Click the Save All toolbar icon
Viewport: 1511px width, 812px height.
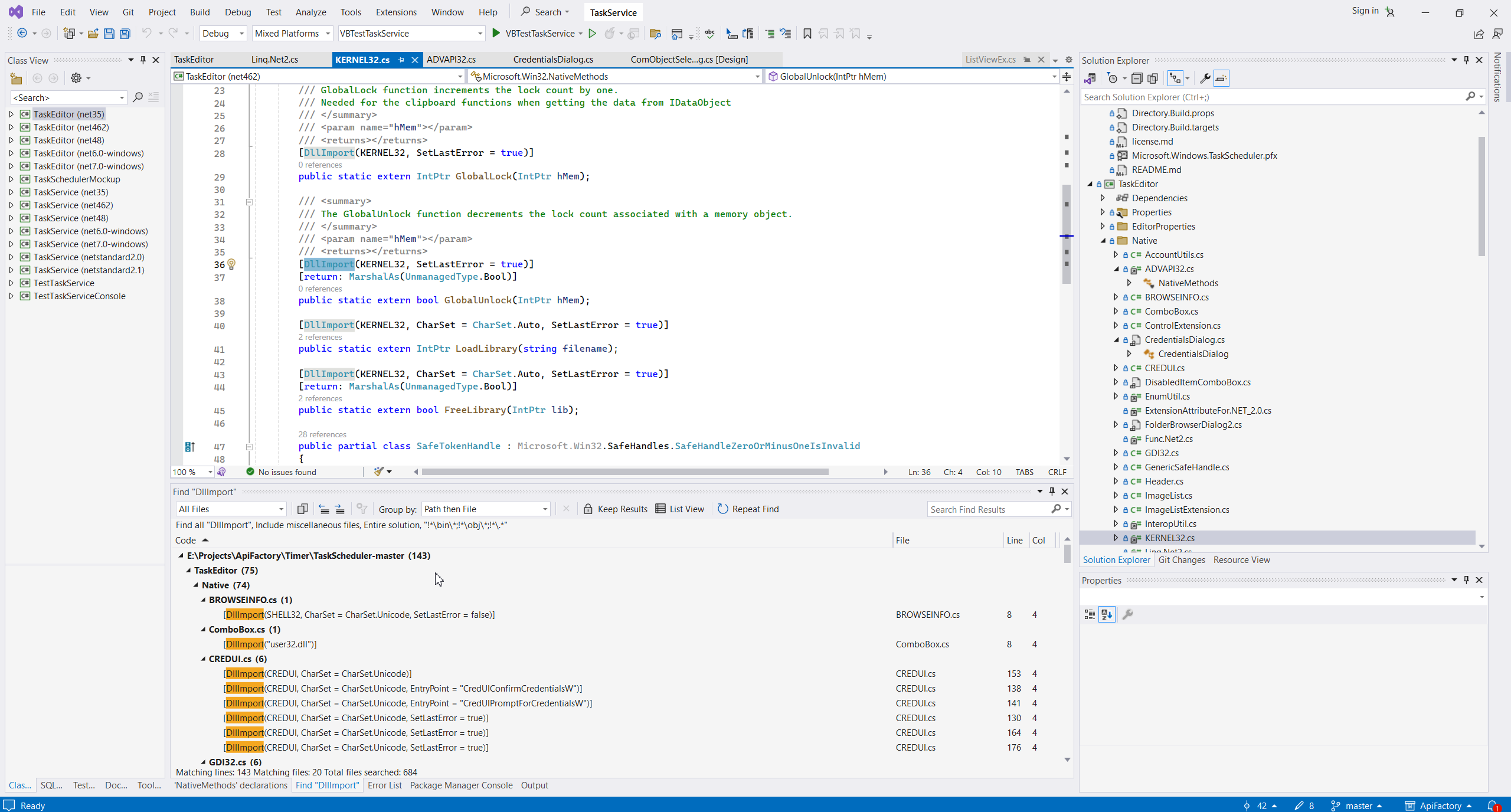pos(125,34)
